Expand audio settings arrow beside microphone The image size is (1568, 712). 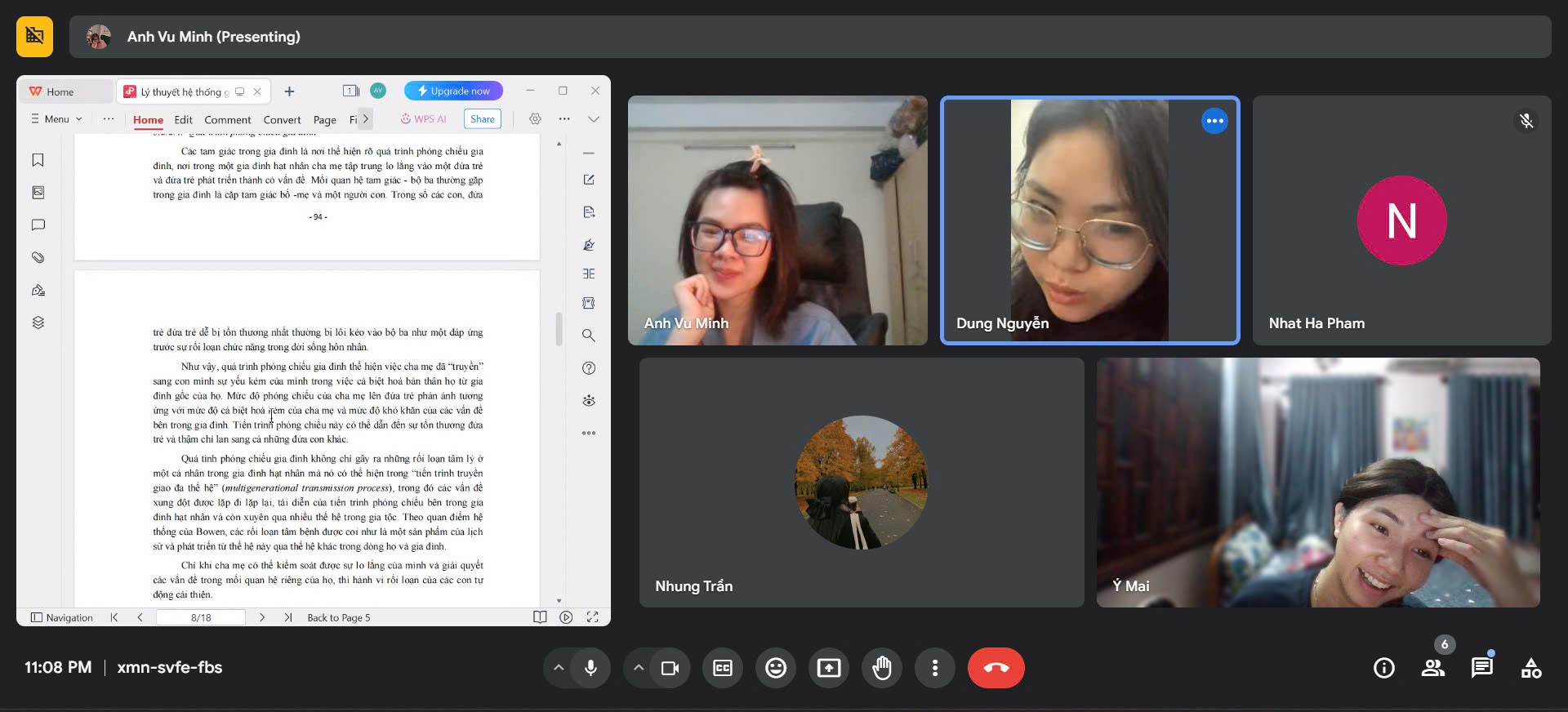(x=559, y=668)
